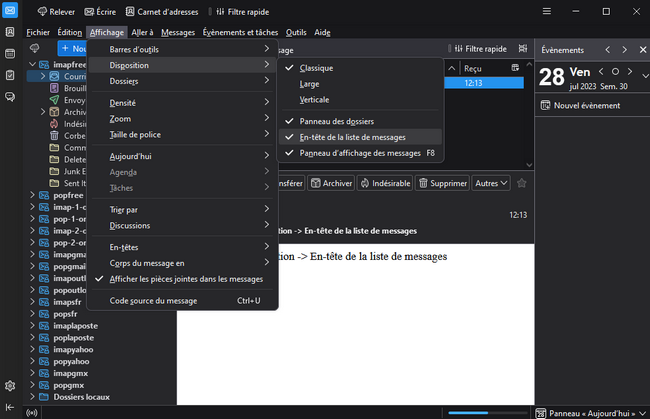The width and height of the screenshot is (650, 419).
Task: Open the Mail space icon in sidebar
Action: tap(10, 10)
